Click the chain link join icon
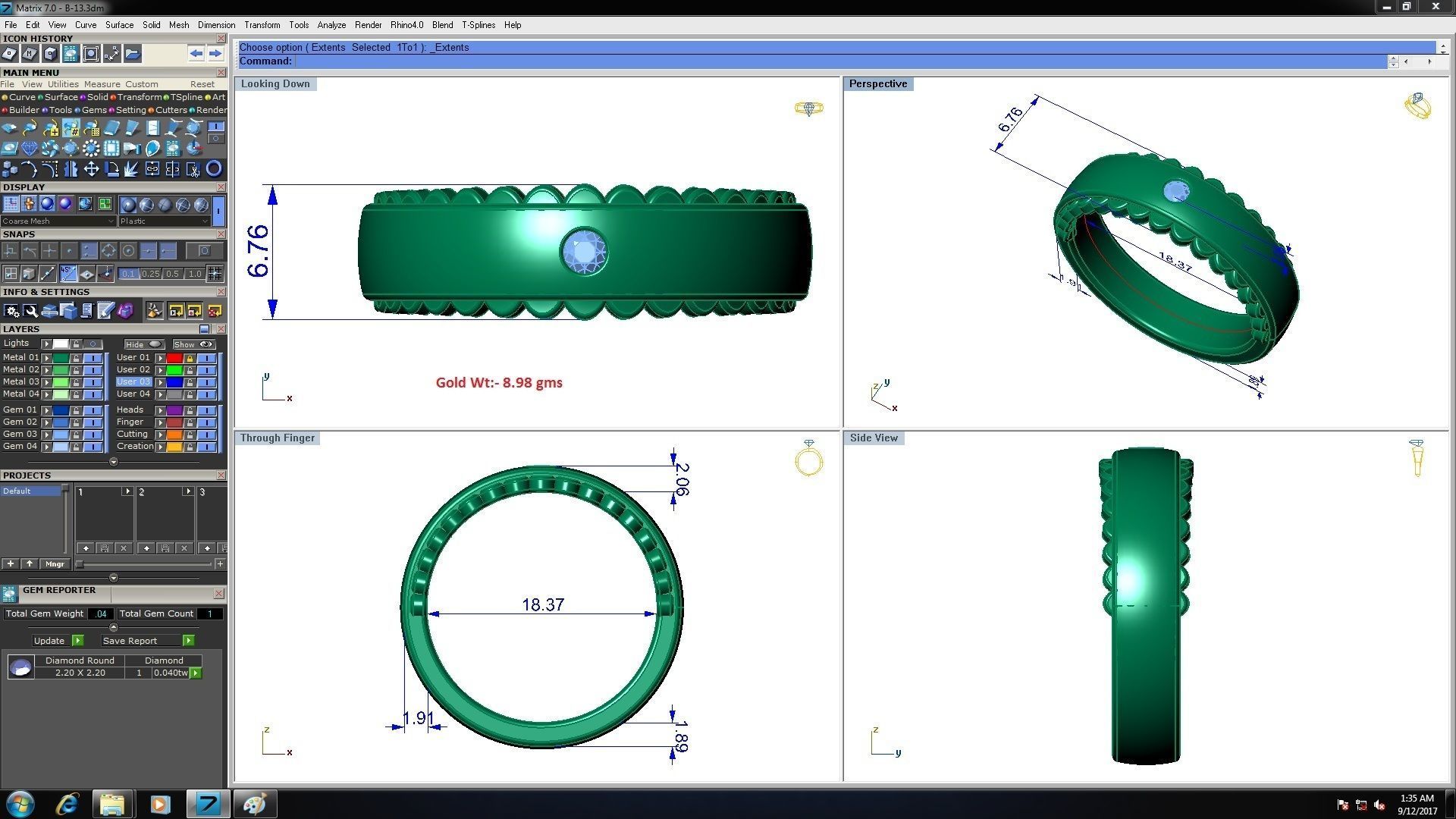Viewport: 1456px width, 819px height. 152,168
